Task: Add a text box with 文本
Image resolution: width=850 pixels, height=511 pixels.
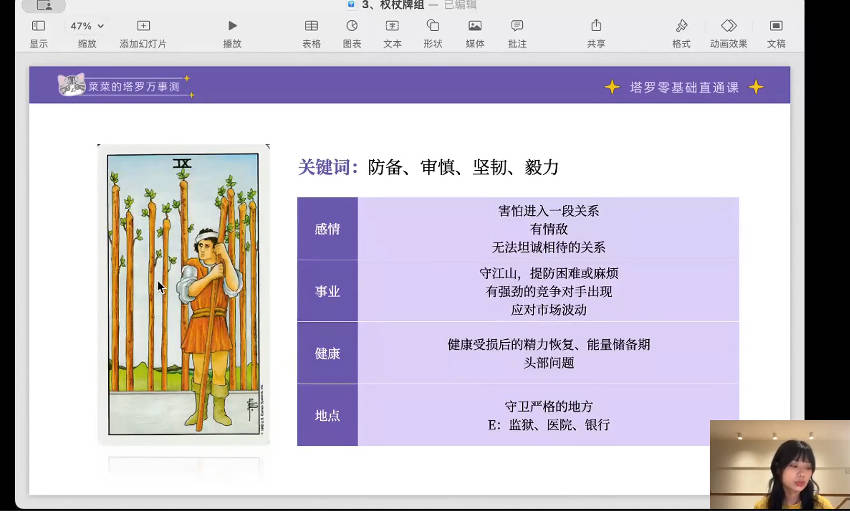Action: point(392,26)
